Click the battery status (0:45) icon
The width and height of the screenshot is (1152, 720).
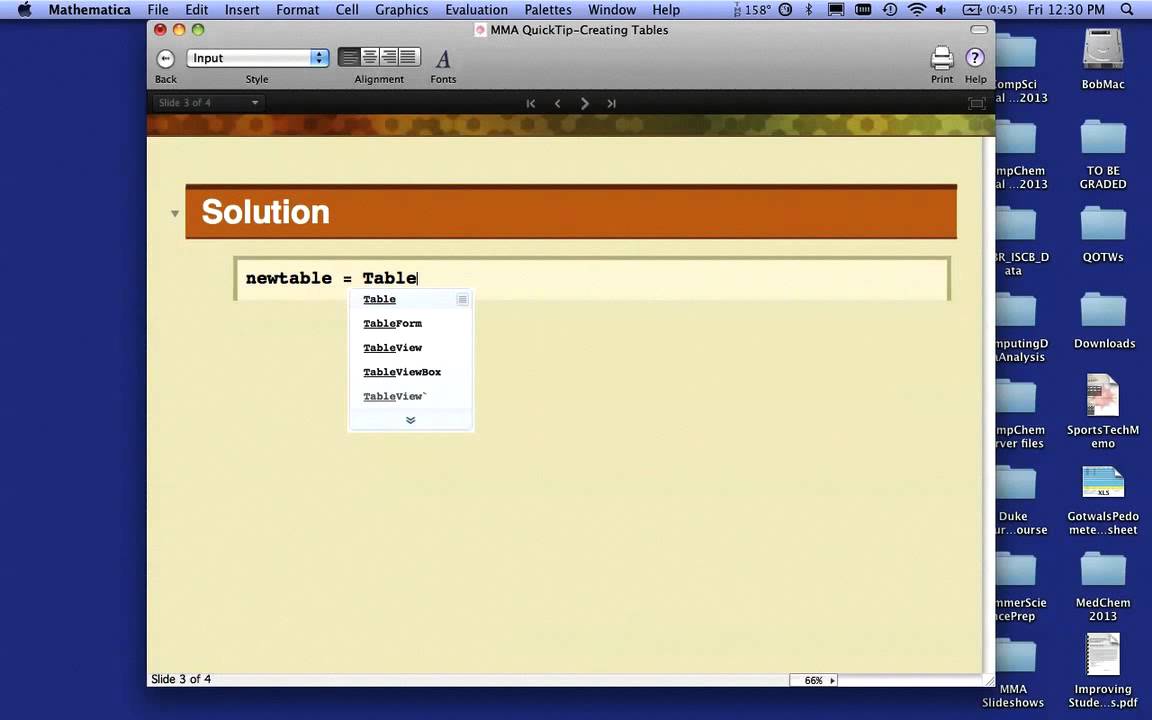point(989,10)
